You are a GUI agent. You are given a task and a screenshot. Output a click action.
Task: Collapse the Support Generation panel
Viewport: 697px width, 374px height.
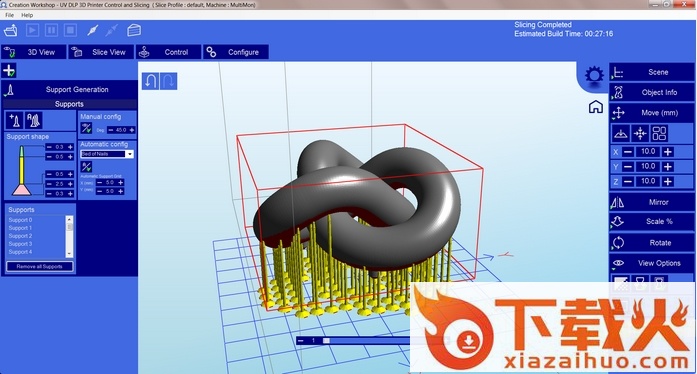pos(69,89)
